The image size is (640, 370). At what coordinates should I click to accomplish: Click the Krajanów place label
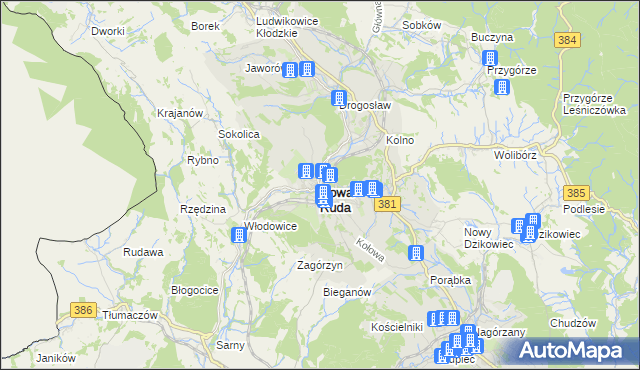click(x=180, y=113)
